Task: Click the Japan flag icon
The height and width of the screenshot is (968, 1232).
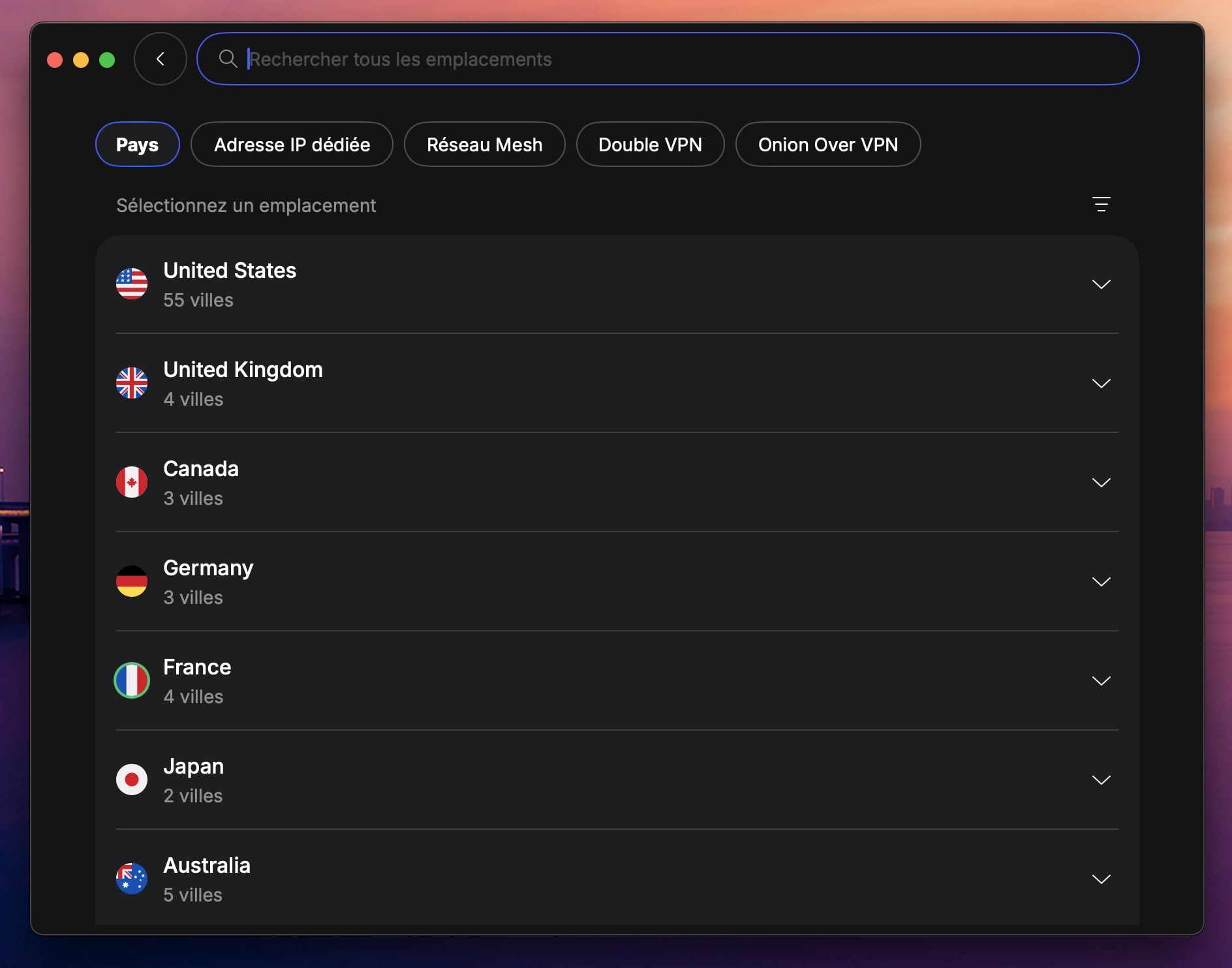Action: point(132,780)
